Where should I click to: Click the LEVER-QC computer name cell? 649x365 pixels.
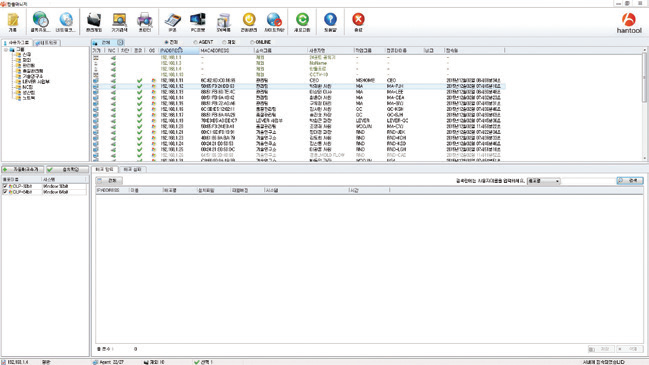[x=397, y=120]
